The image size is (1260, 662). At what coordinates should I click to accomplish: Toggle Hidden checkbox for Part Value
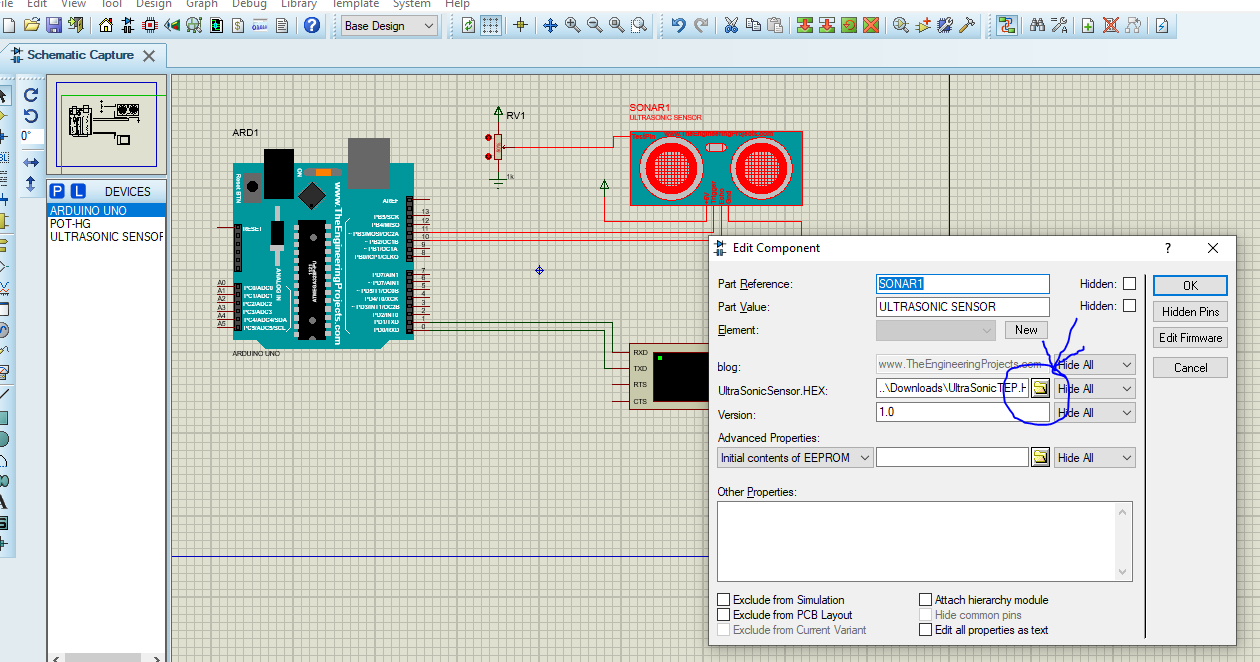click(x=1129, y=306)
